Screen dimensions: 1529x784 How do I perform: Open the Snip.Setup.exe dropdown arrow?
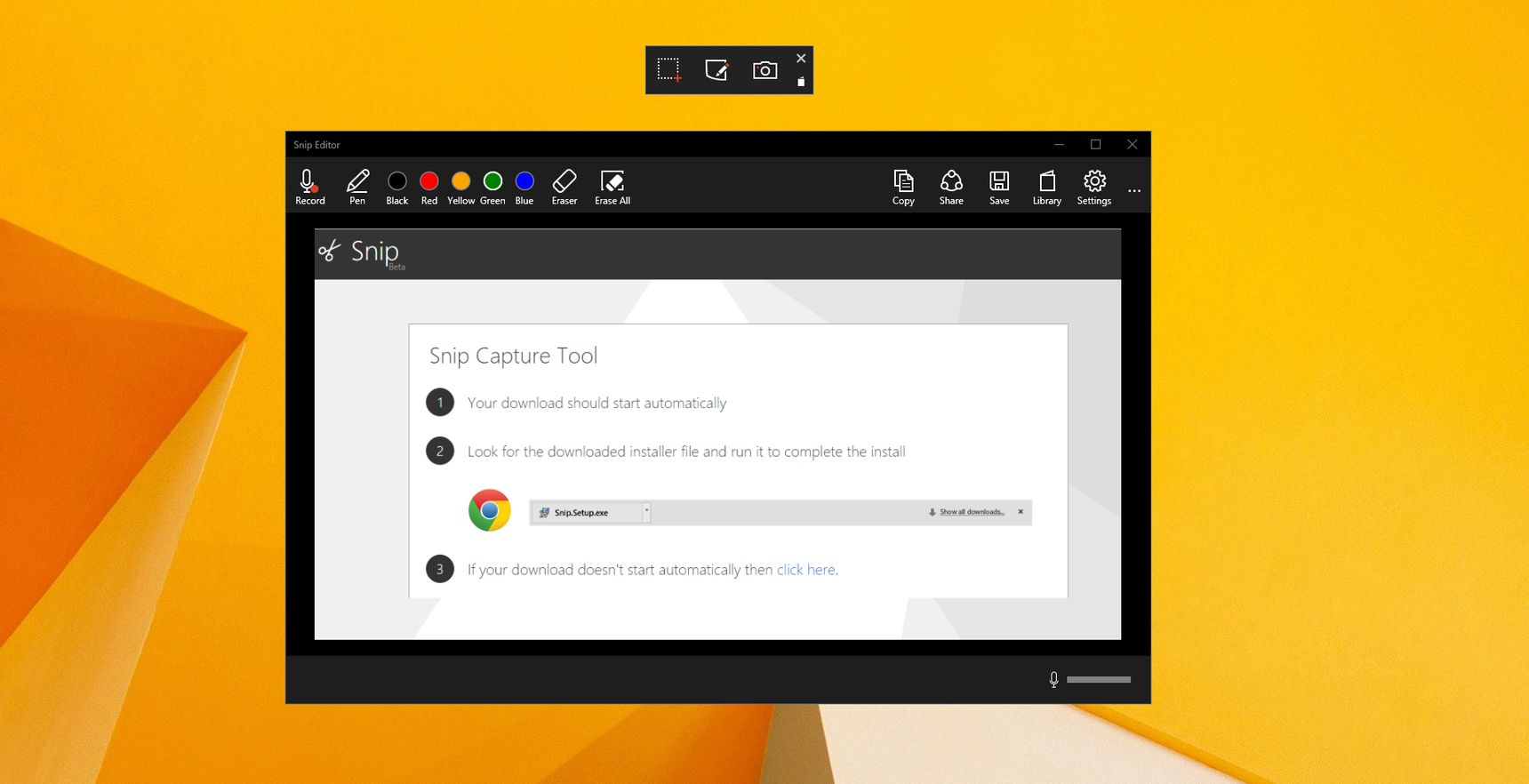[x=646, y=511]
